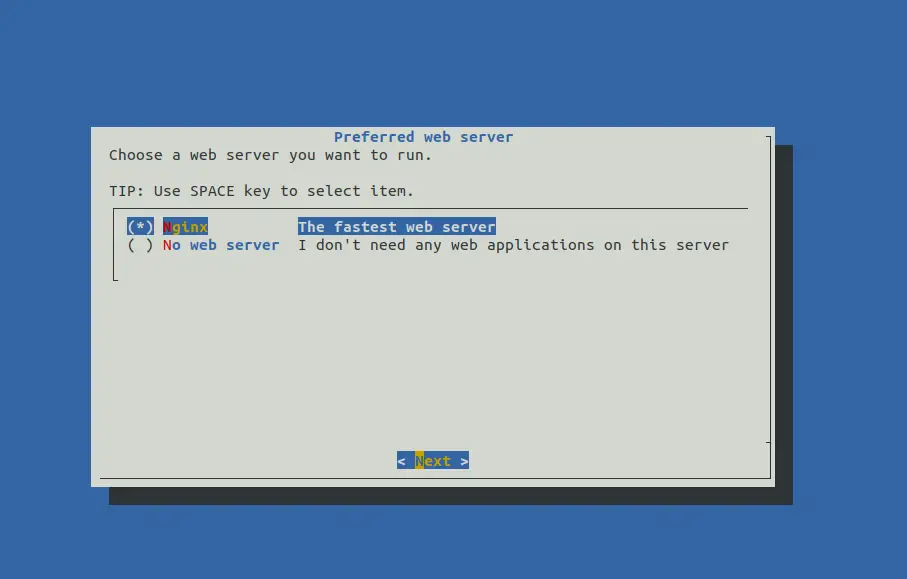The image size is (907, 579).
Task: Click the Next button
Action: coord(433,460)
